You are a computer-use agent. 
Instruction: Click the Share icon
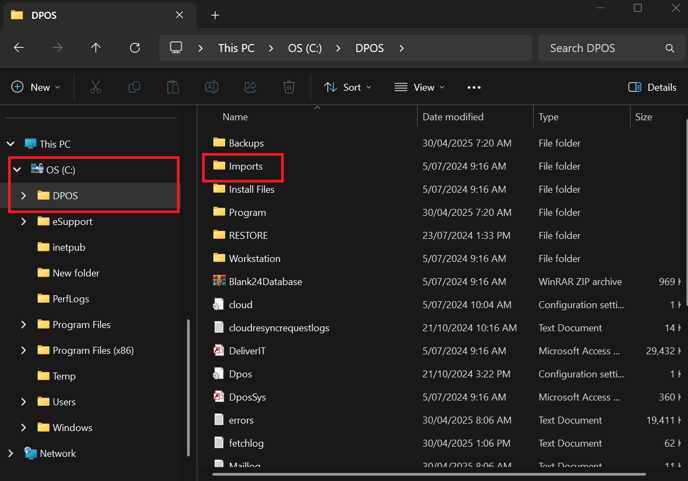[x=251, y=87]
